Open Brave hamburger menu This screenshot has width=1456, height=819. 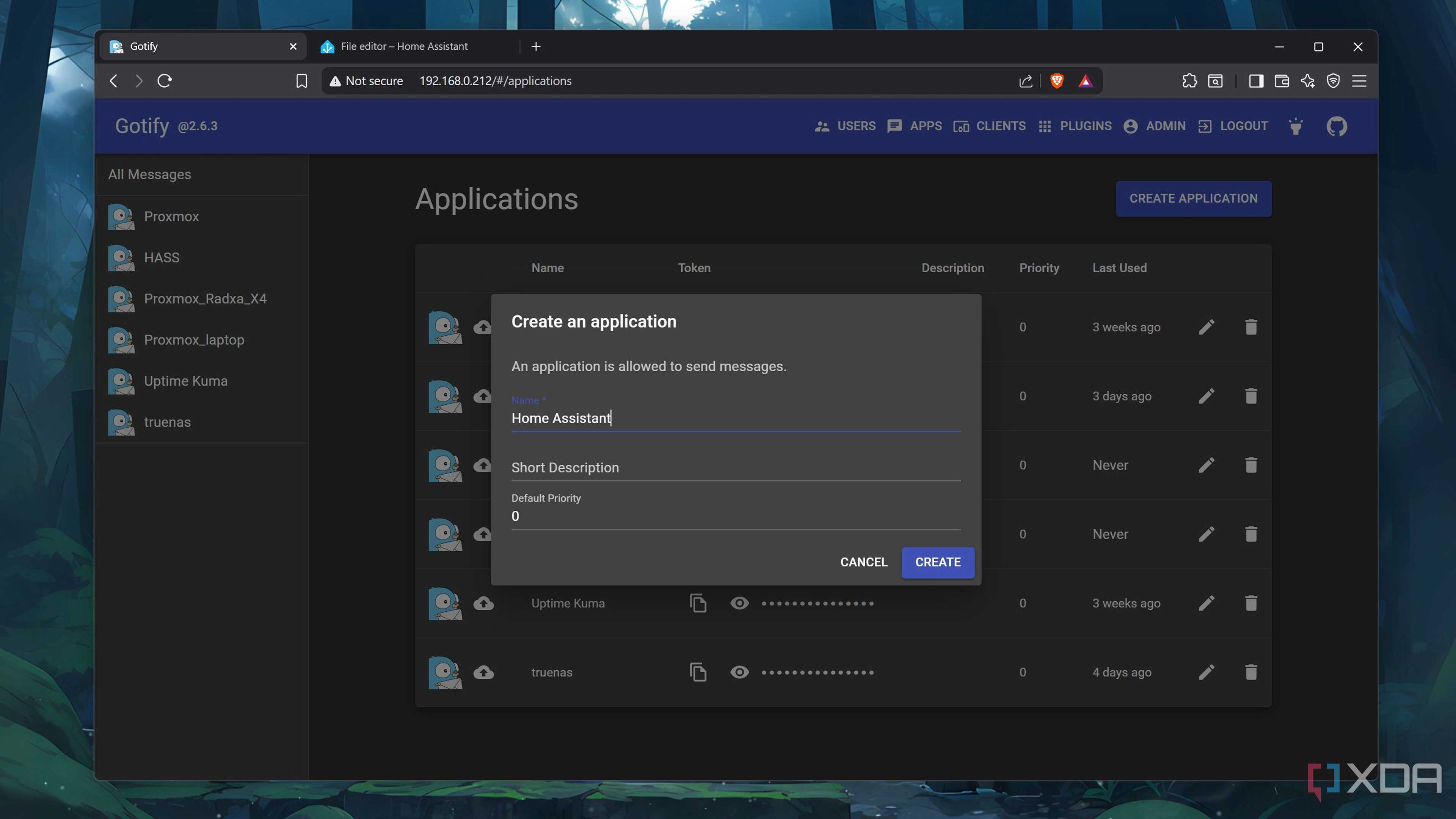coord(1359,81)
